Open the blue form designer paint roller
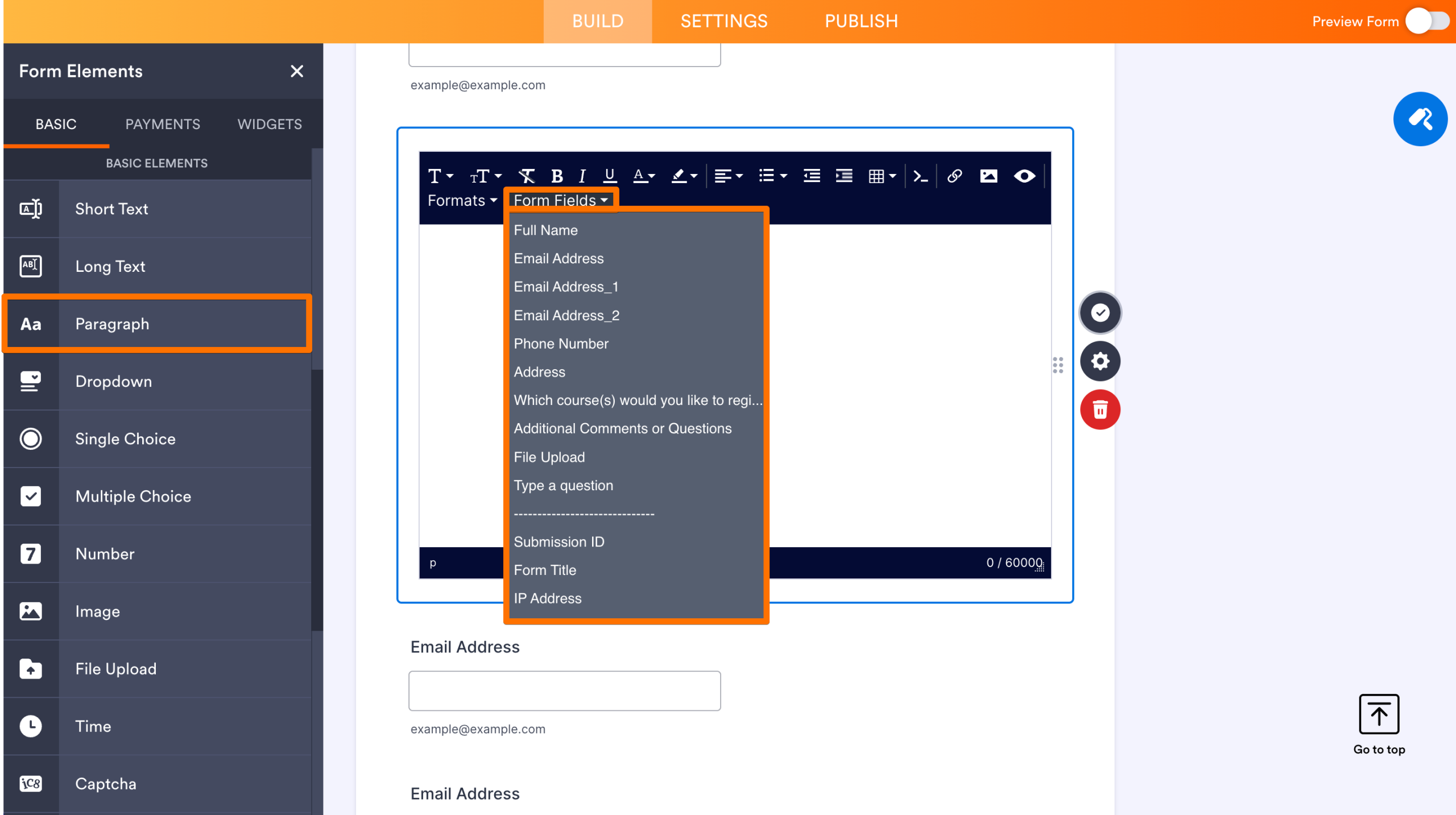Viewport: 1456px width, 815px height. tap(1420, 119)
